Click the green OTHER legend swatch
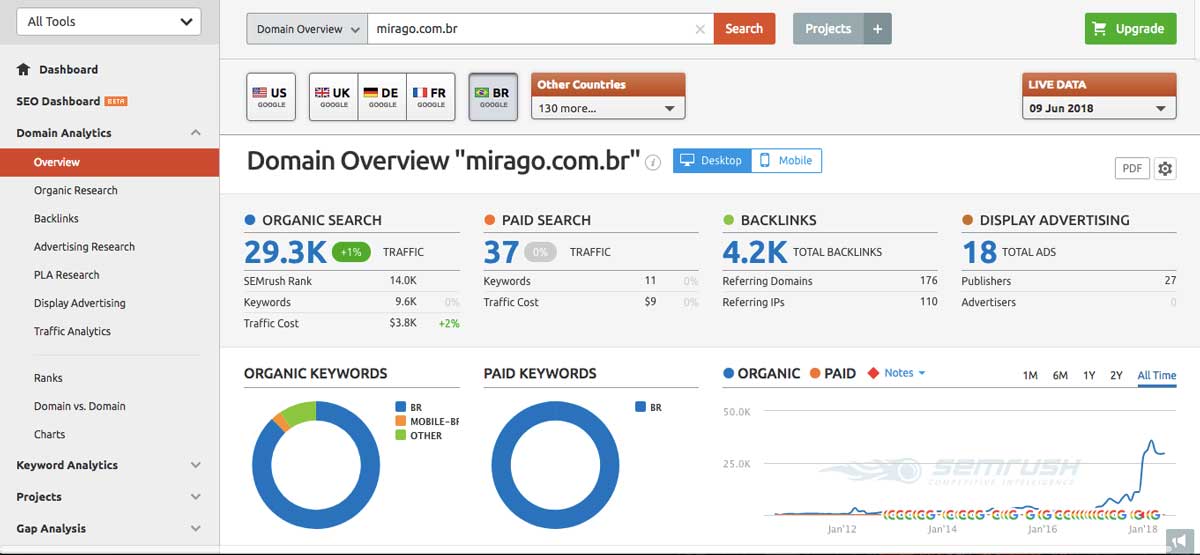Viewport: 1200px width, 555px height. point(401,435)
